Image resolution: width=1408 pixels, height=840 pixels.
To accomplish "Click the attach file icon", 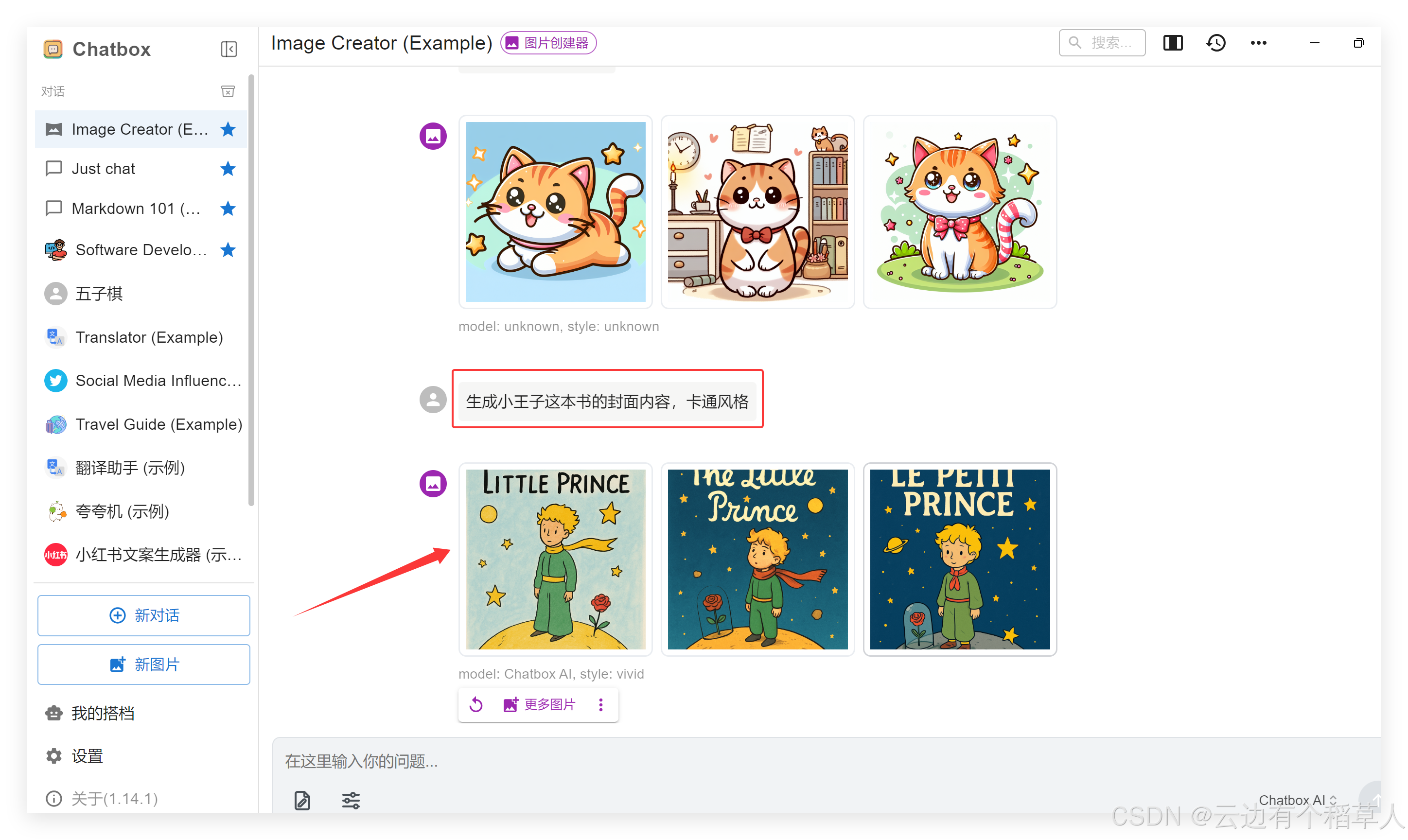I will (x=302, y=800).
